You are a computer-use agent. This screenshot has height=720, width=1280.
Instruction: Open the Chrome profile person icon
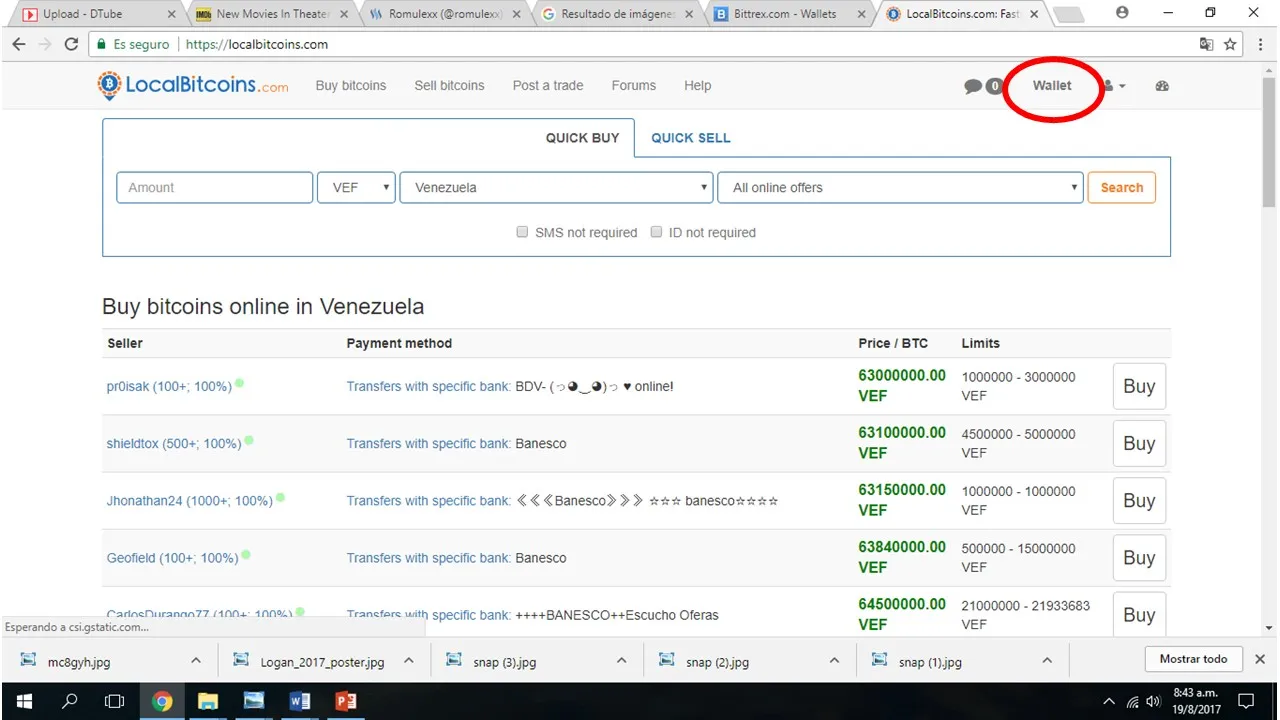tap(1121, 13)
